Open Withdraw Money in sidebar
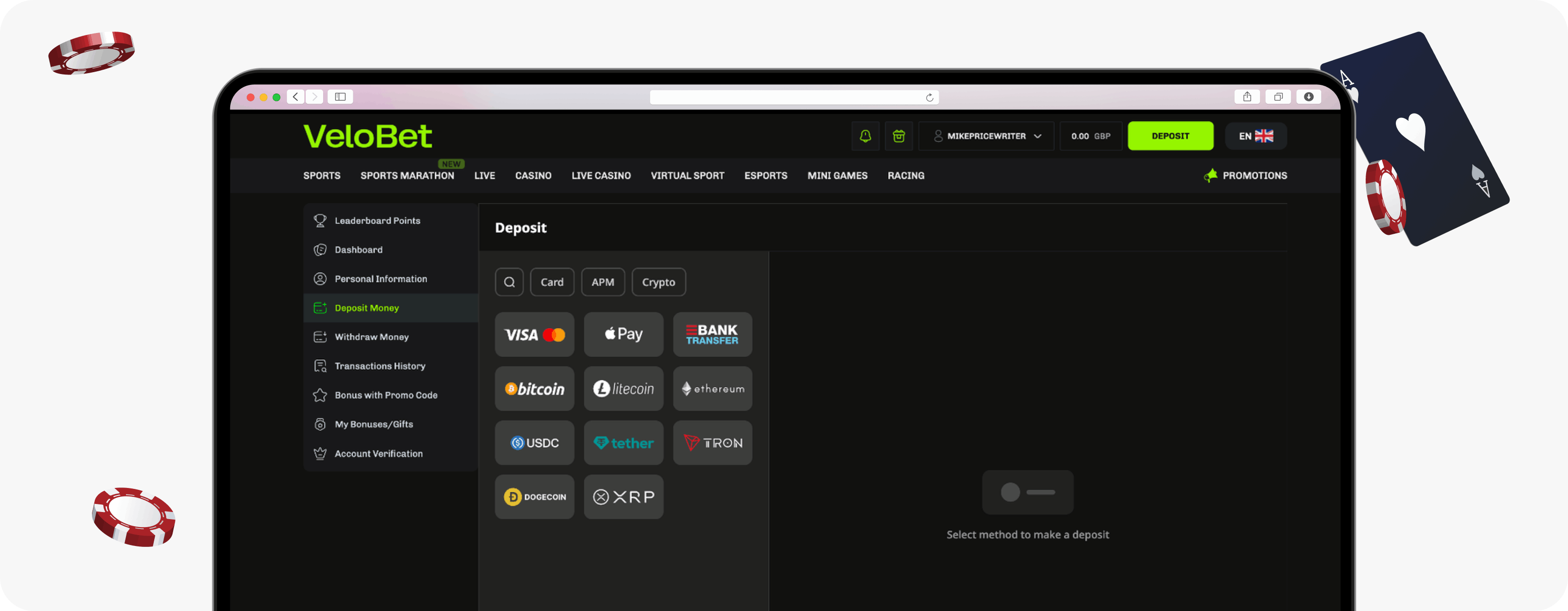Viewport: 1568px width, 611px height. (391, 337)
